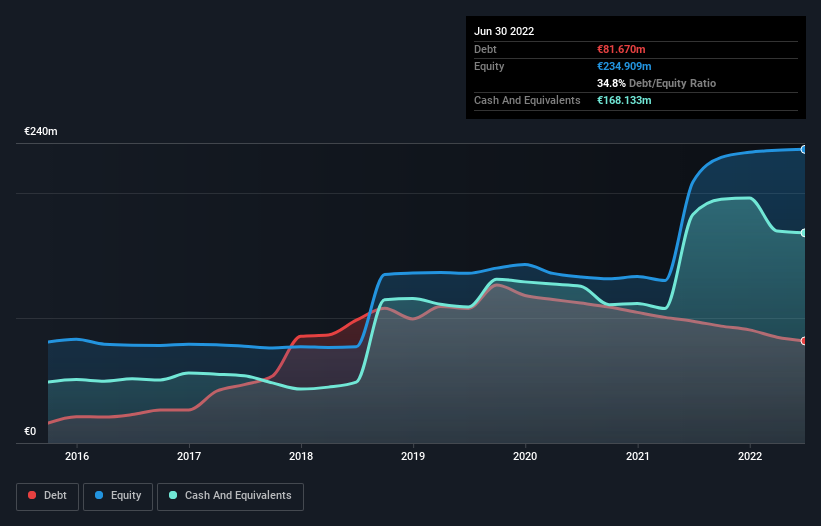
Task: Click the 2020 x-axis label
Action: click(x=525, y=456)
